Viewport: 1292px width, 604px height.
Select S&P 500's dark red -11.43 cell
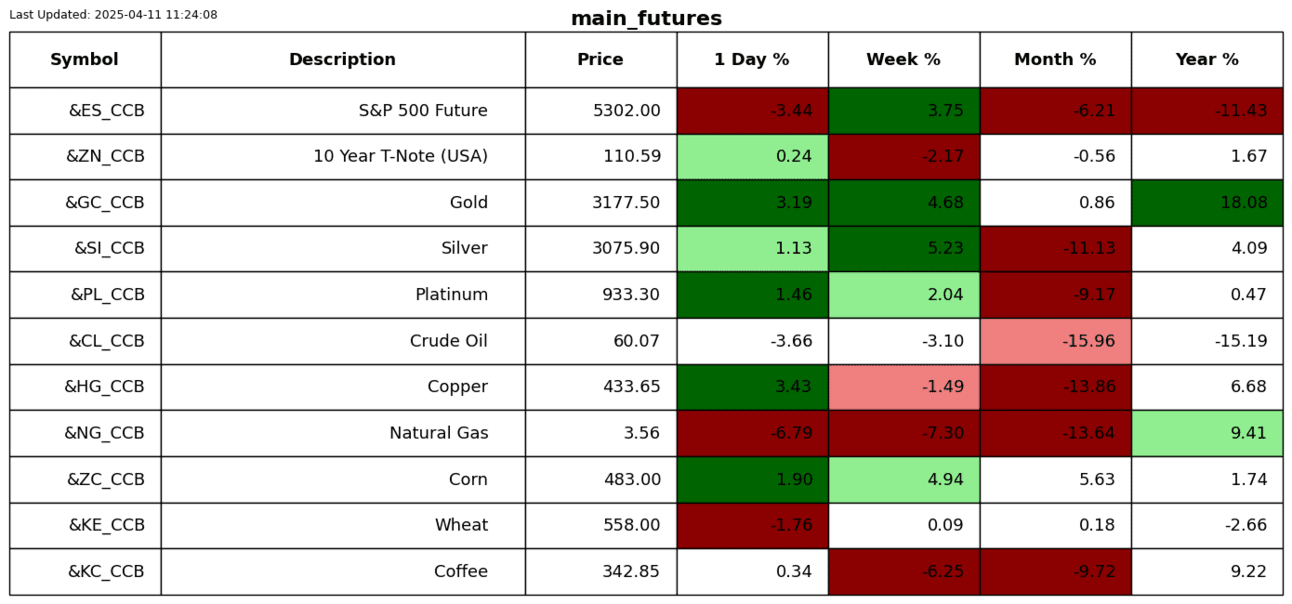1207,111
